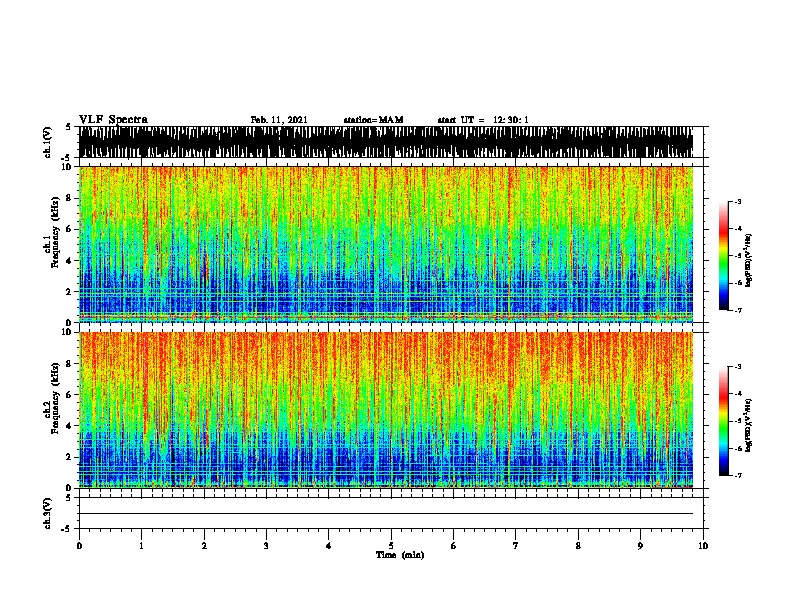Click time axis tick label "7"
Image resolution: width=792 pixels, height=612 pixels.
(x=516, y=546)
